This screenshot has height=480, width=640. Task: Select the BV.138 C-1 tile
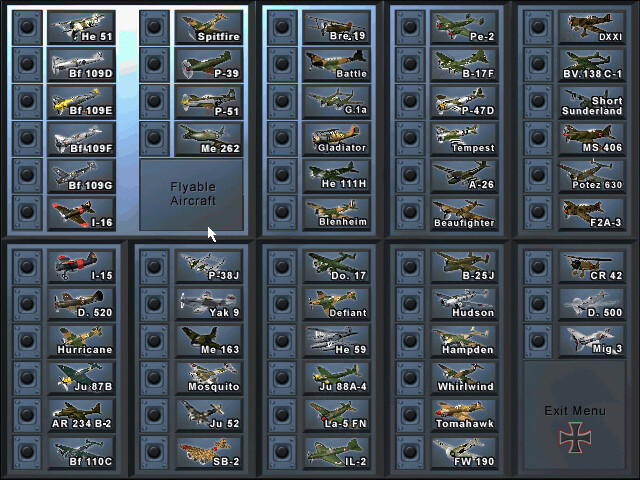592,64
